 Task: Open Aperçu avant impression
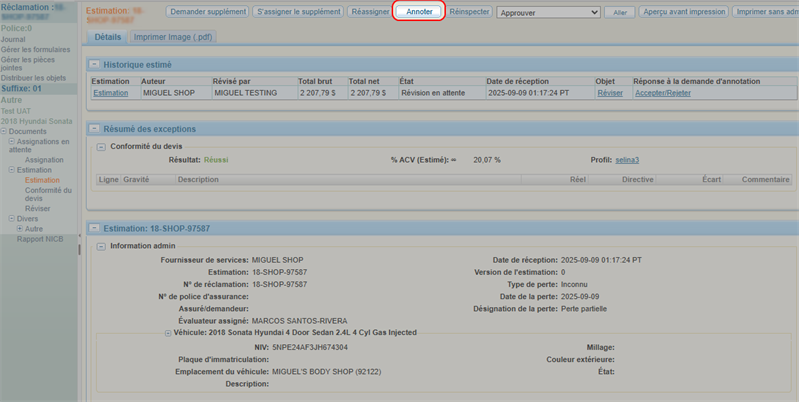tap(684, 12)
